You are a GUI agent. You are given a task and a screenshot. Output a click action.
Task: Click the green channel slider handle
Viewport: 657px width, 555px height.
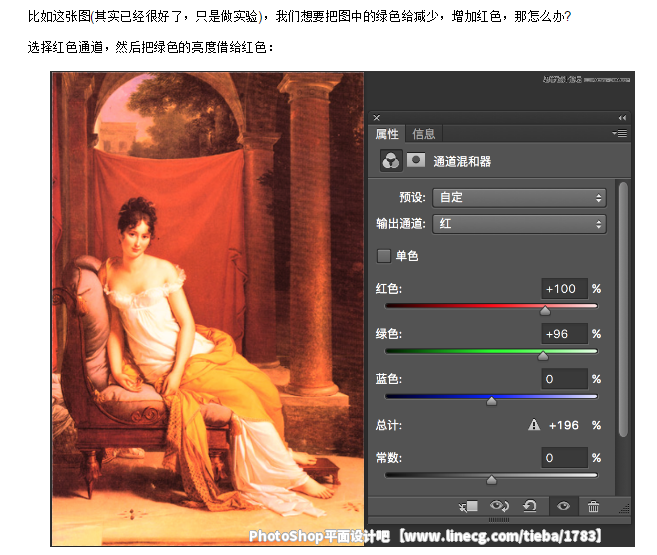(543, 356)
